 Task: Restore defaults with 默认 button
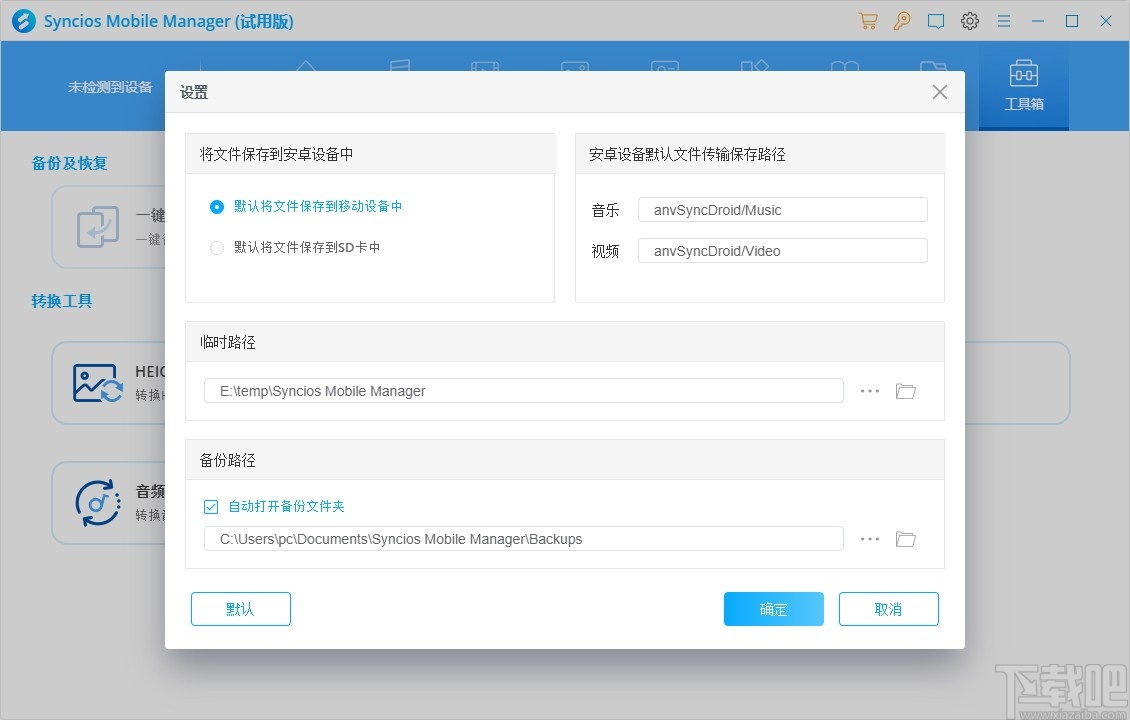coord(240,608)
